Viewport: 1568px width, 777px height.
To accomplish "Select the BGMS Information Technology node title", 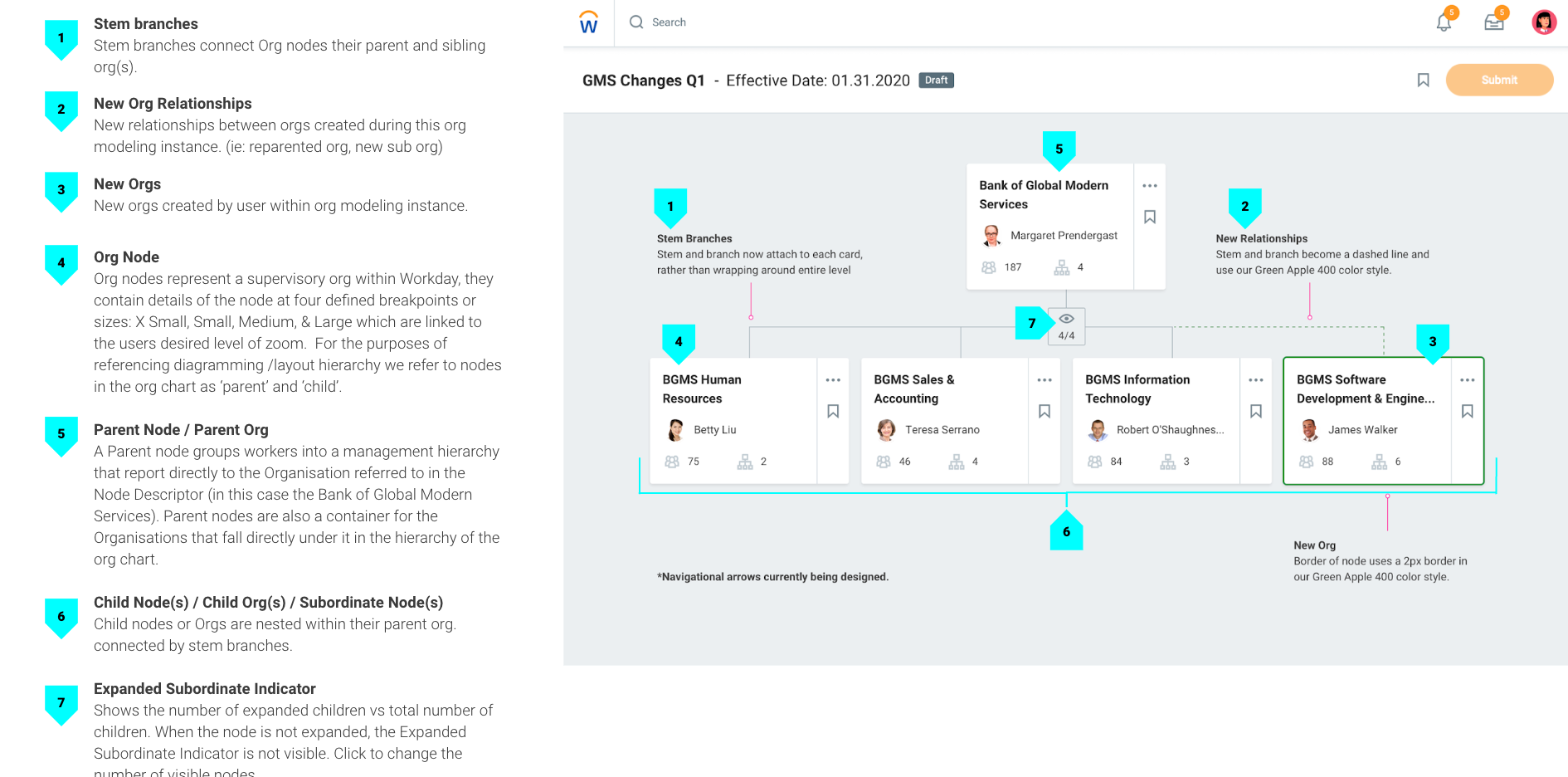I will pyautogui.click(x=1137, y=389).
